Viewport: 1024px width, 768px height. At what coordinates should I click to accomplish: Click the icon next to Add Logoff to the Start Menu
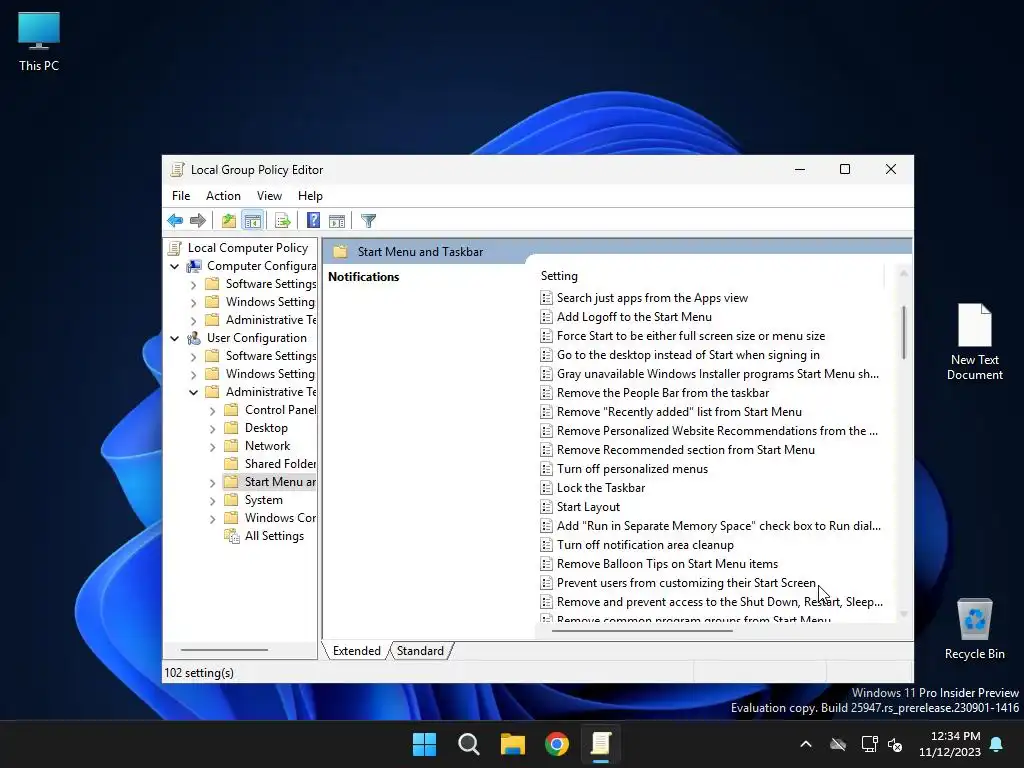[547, 317]
